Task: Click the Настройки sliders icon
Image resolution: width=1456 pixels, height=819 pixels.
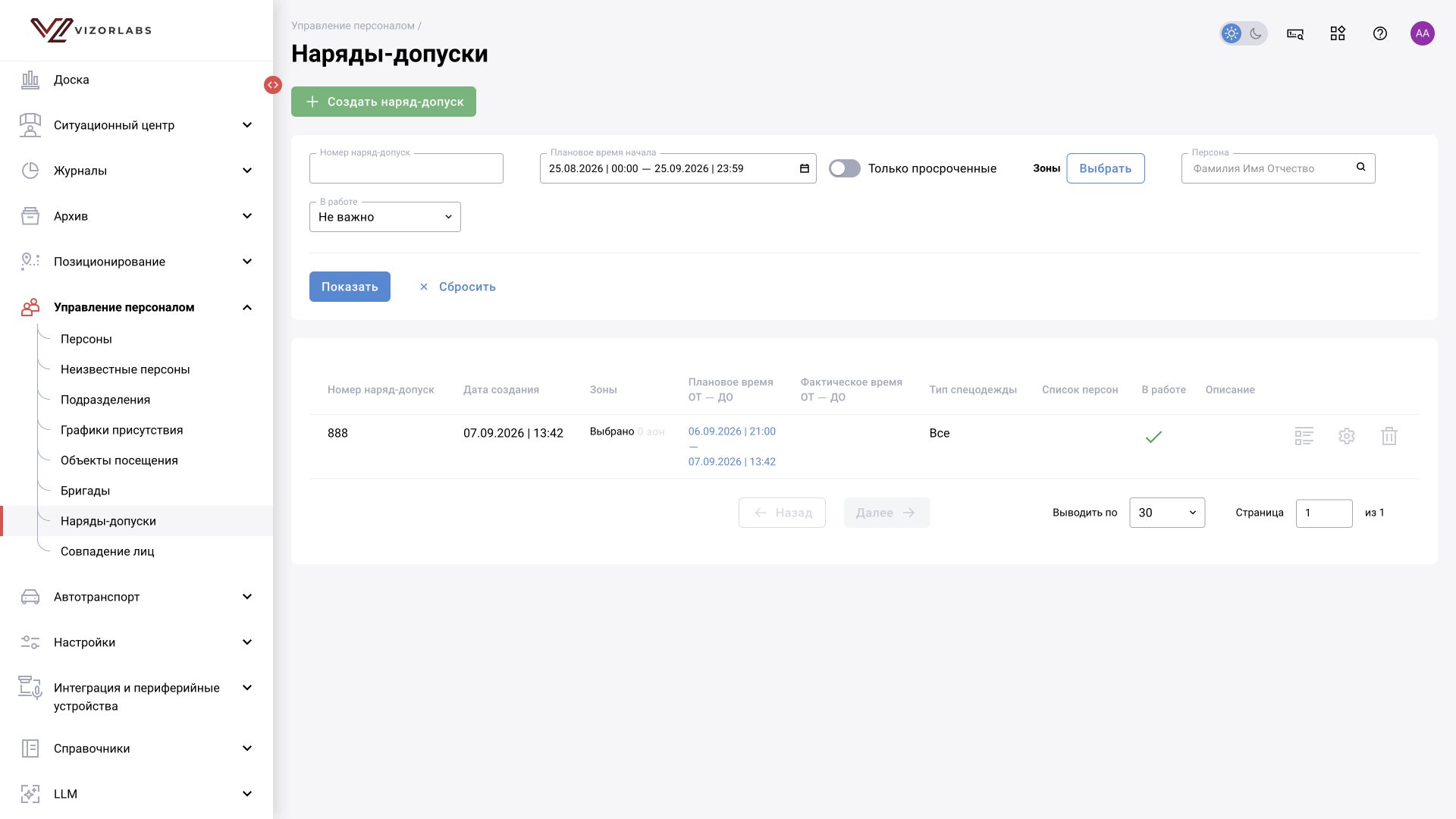Action: tap(30, 642)
